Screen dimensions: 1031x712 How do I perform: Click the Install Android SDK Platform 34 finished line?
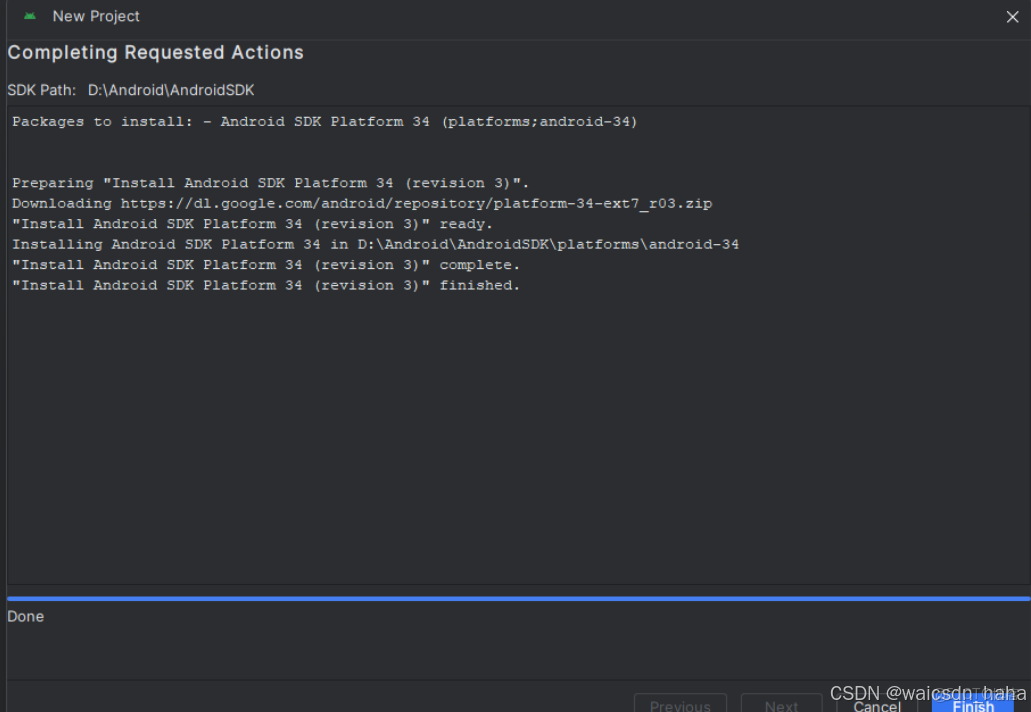click(265, 285)
